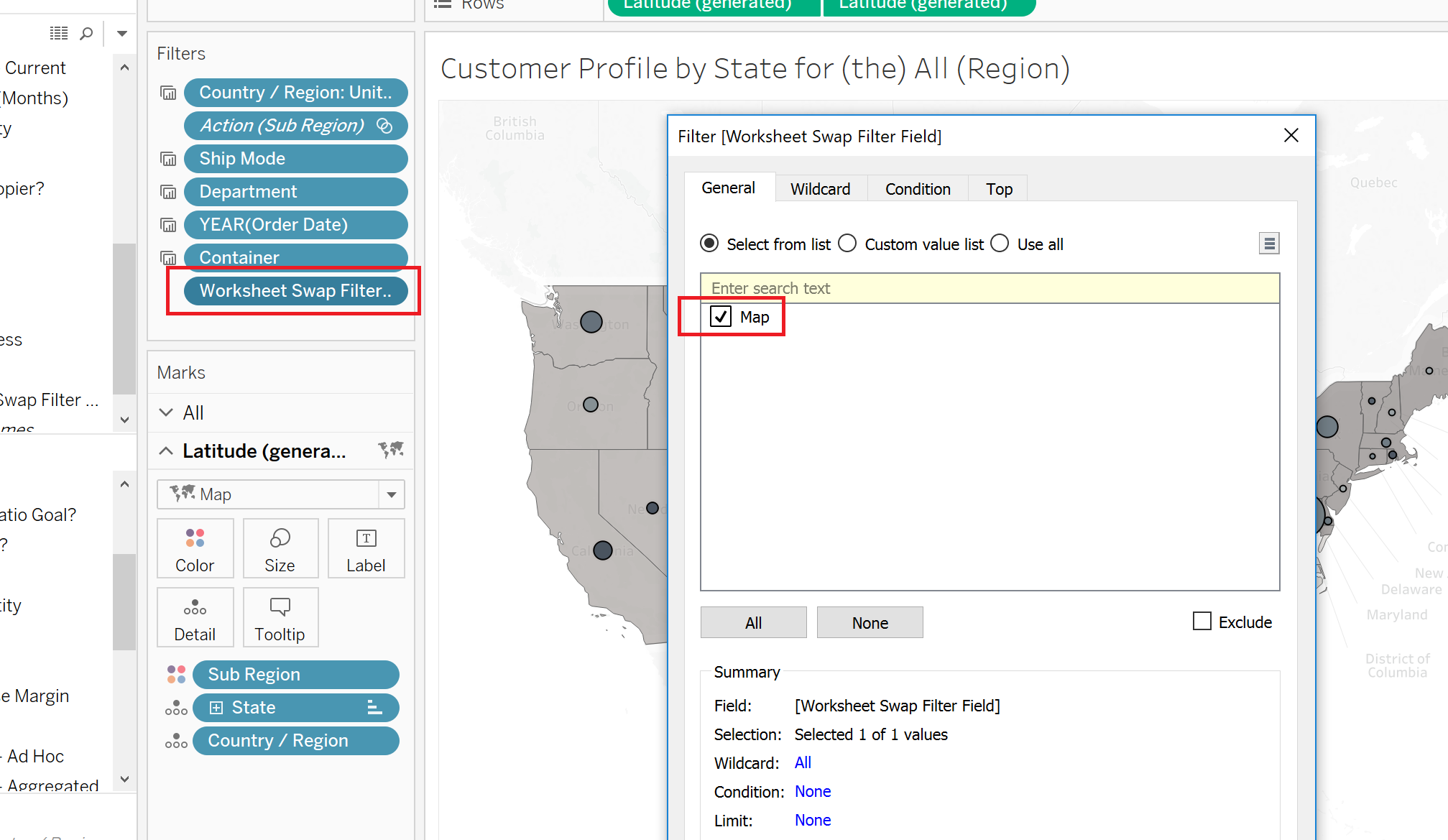The height and width of the screenshot is (840, 1448).
Task: Click the California state circle mark on map
Action: [x=603, y=550]
